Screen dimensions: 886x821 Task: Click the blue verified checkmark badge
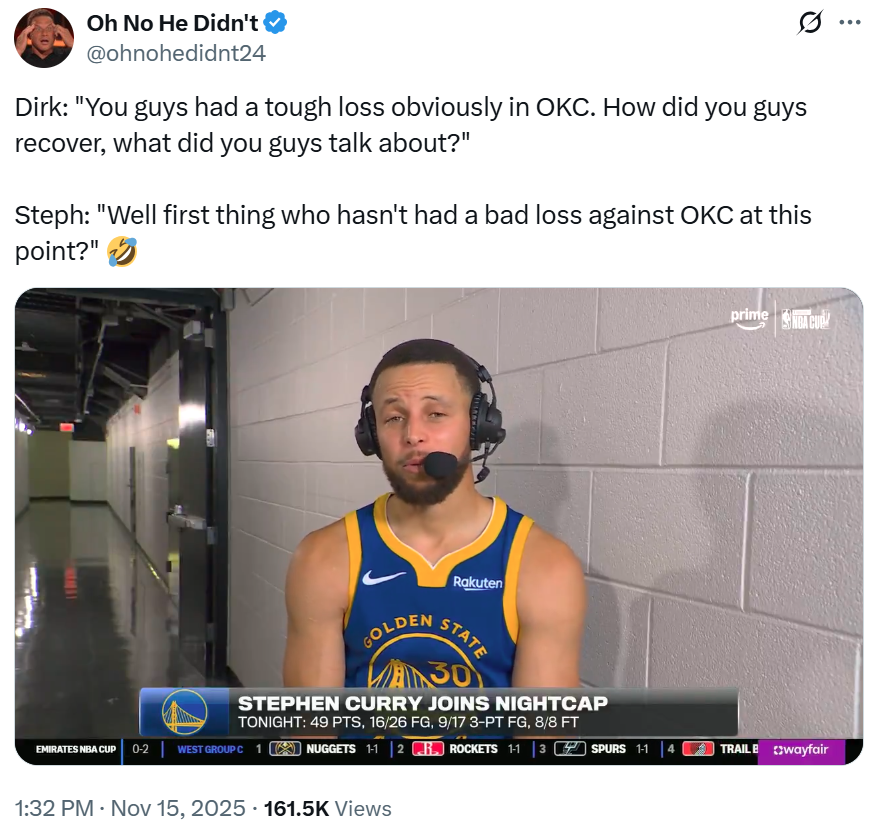[276, 23]
